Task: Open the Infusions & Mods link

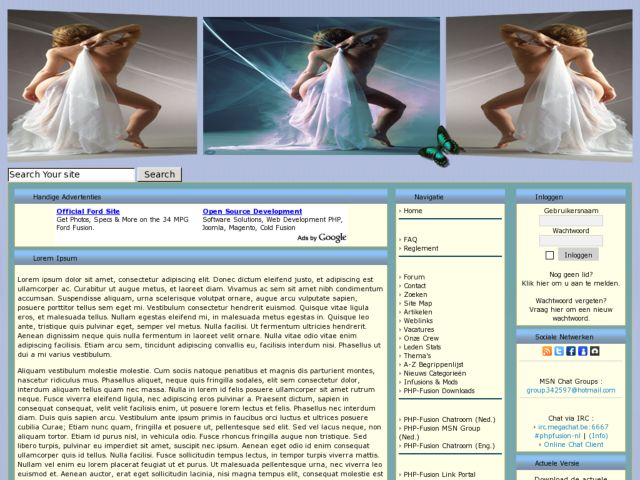Action: tap(431, 382)
